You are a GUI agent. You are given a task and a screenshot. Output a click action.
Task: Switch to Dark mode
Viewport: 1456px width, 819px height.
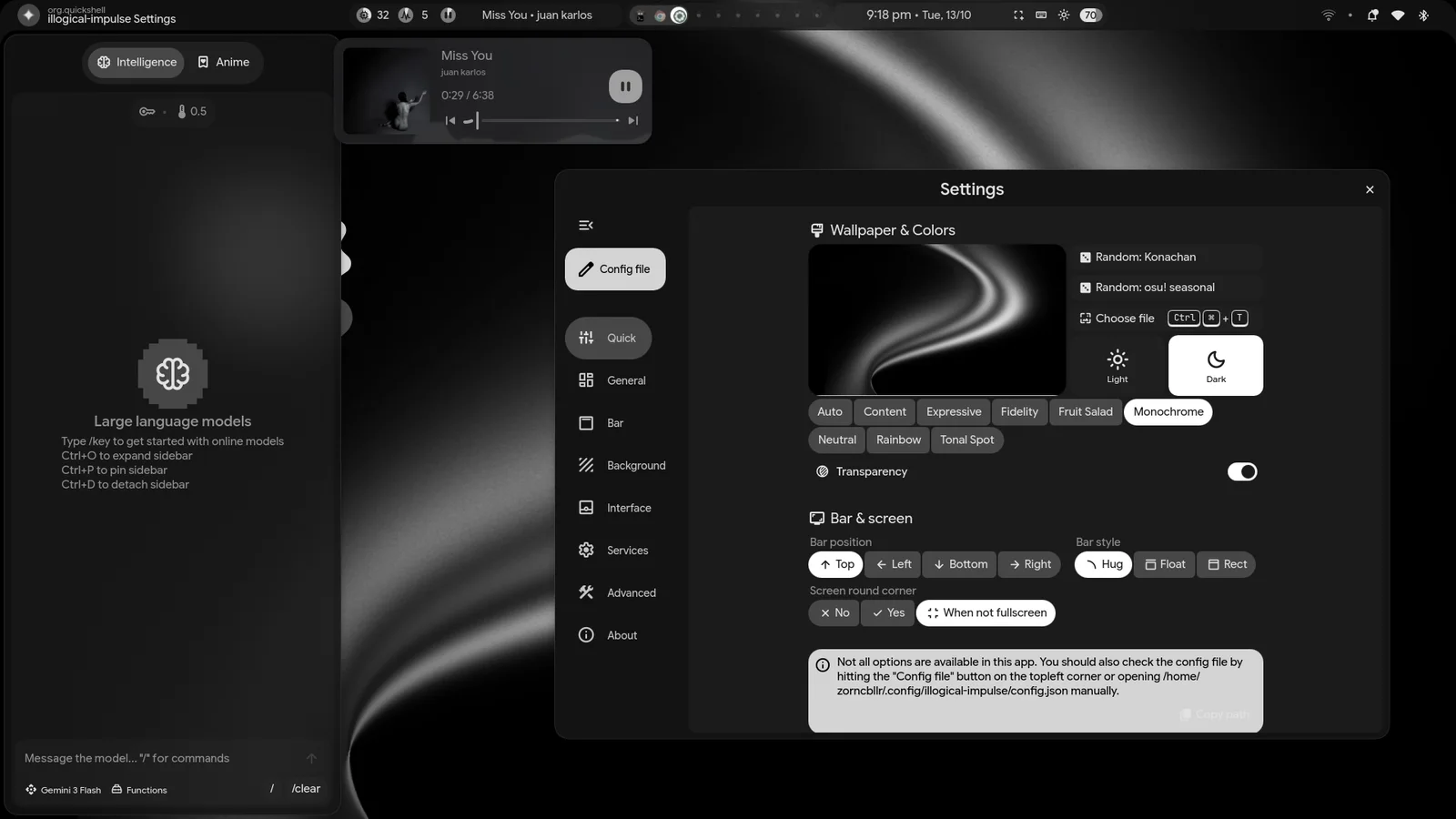(x=1216, y=366)
